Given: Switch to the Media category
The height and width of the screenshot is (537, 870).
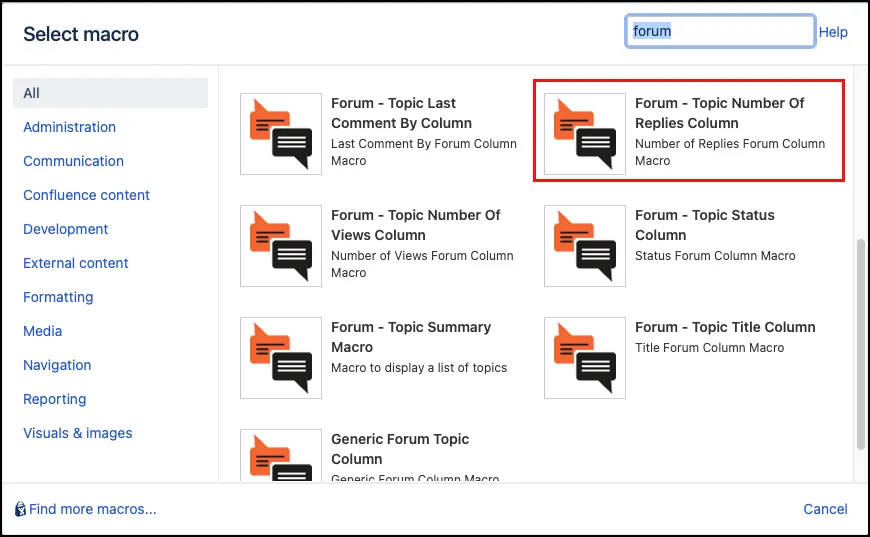Looking at the screenshot, I should tap(43, 331).
